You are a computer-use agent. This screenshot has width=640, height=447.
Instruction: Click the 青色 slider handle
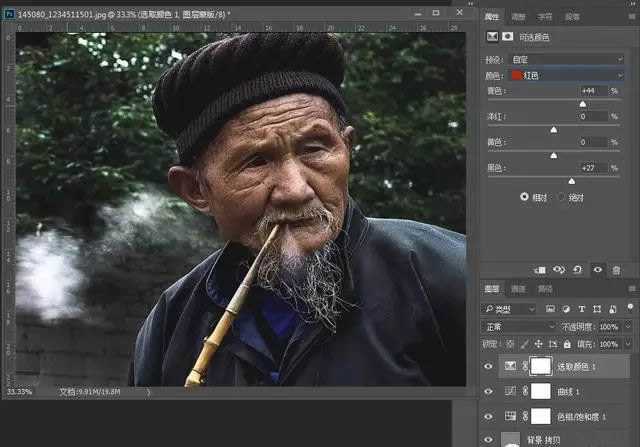(583, 103)
